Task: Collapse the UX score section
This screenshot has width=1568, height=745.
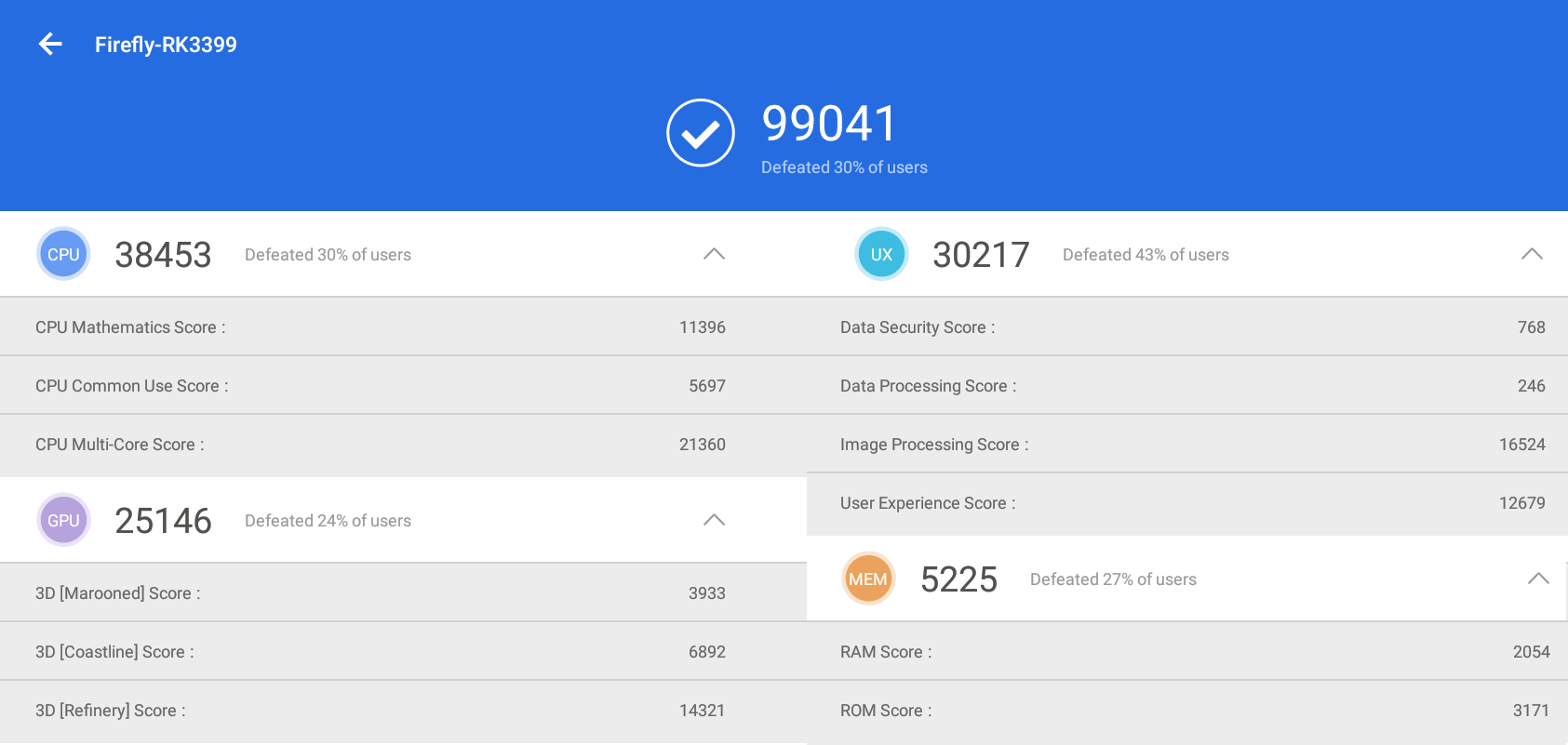Action: (1532, 254)
